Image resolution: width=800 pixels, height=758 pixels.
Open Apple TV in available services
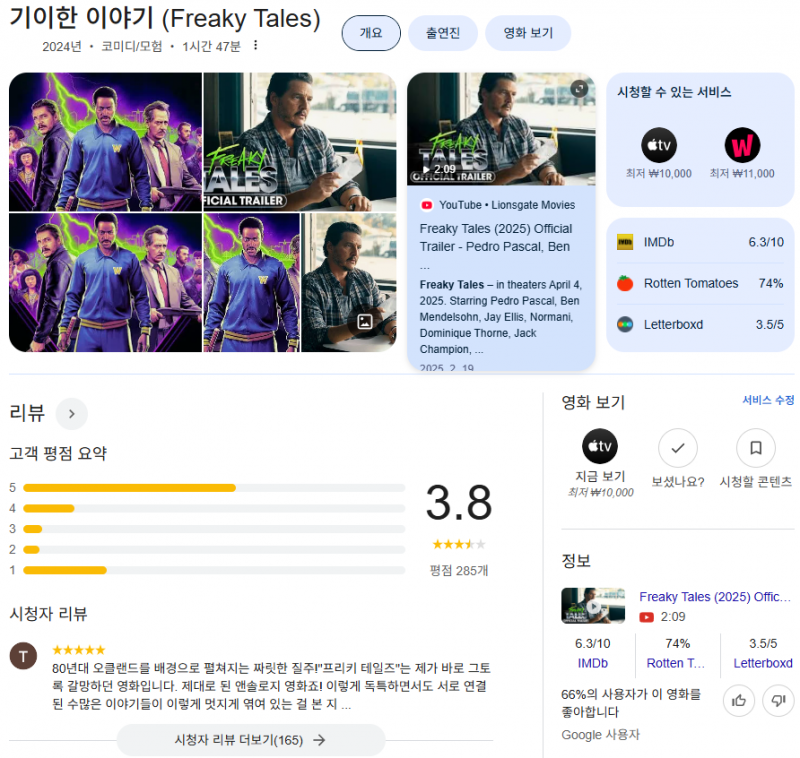pyautogui.click(x=659, y=145)
